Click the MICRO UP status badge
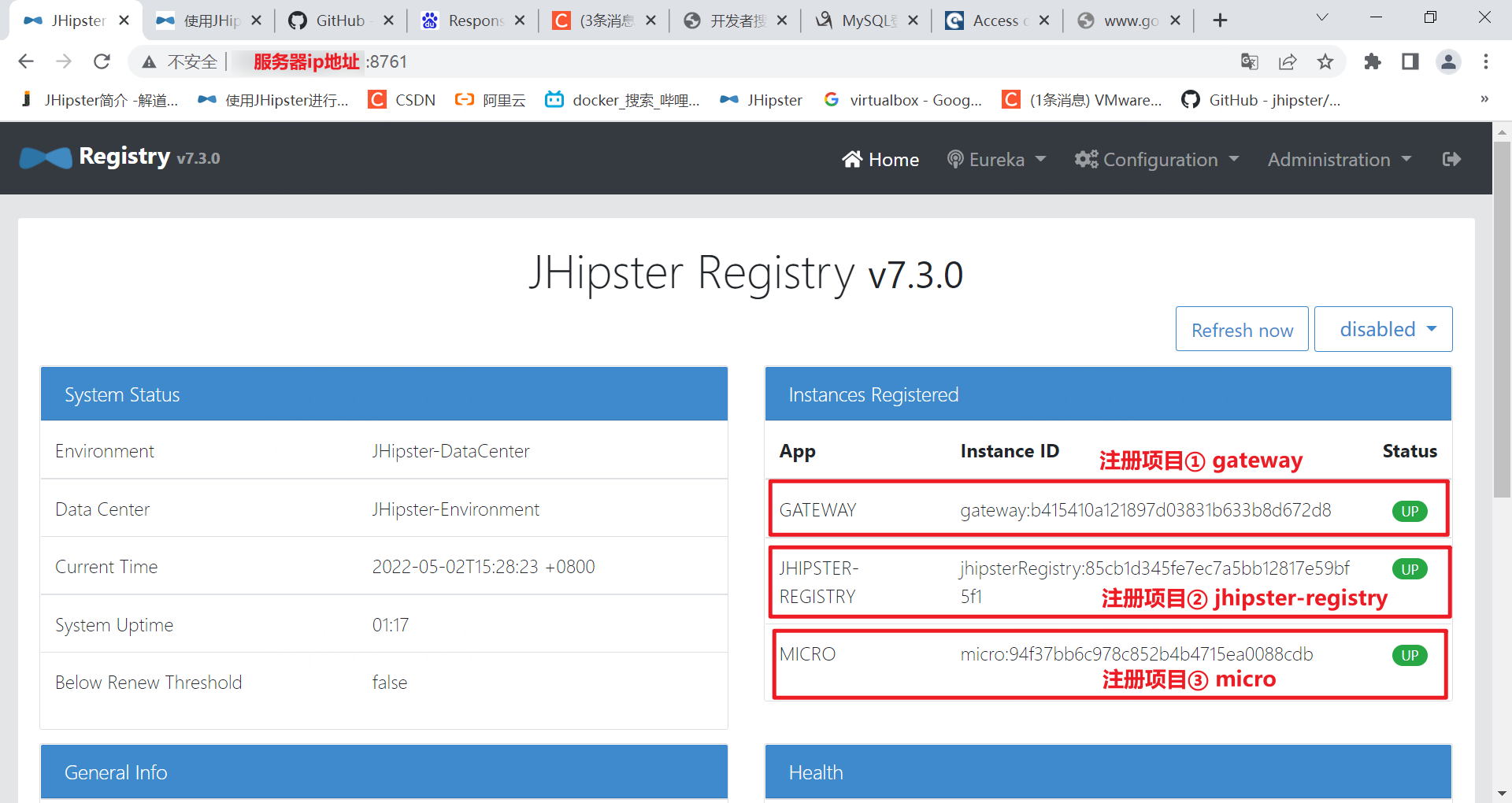This screenshot has height=803, width=1512. [x=1410, y=655]
